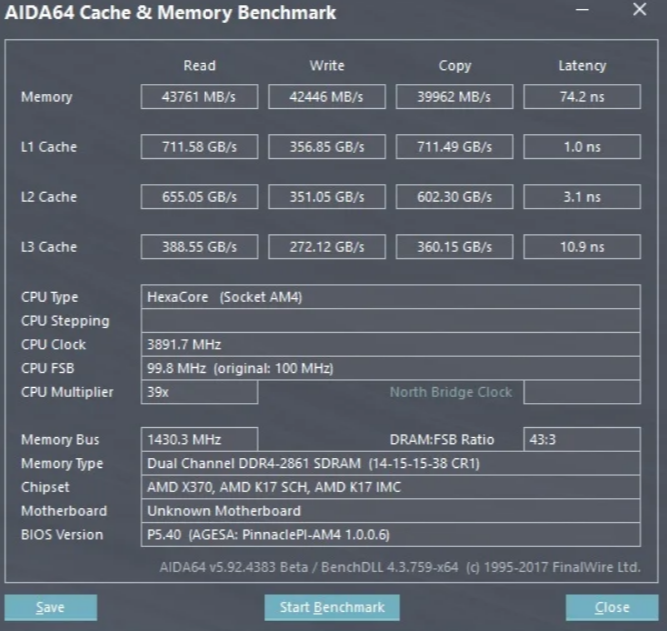Select the L3 Cache Copy value

tap(454, 247)
